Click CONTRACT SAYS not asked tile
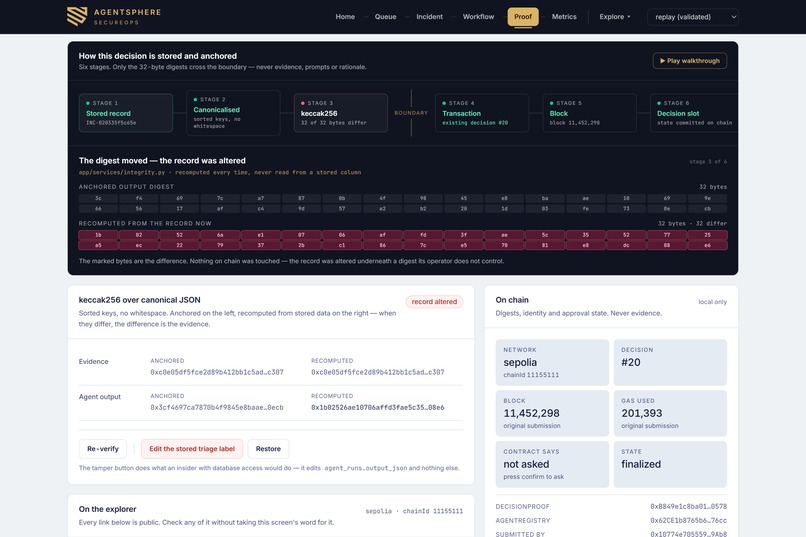This screenshot has height=537, width=806. tap(552, 464)
